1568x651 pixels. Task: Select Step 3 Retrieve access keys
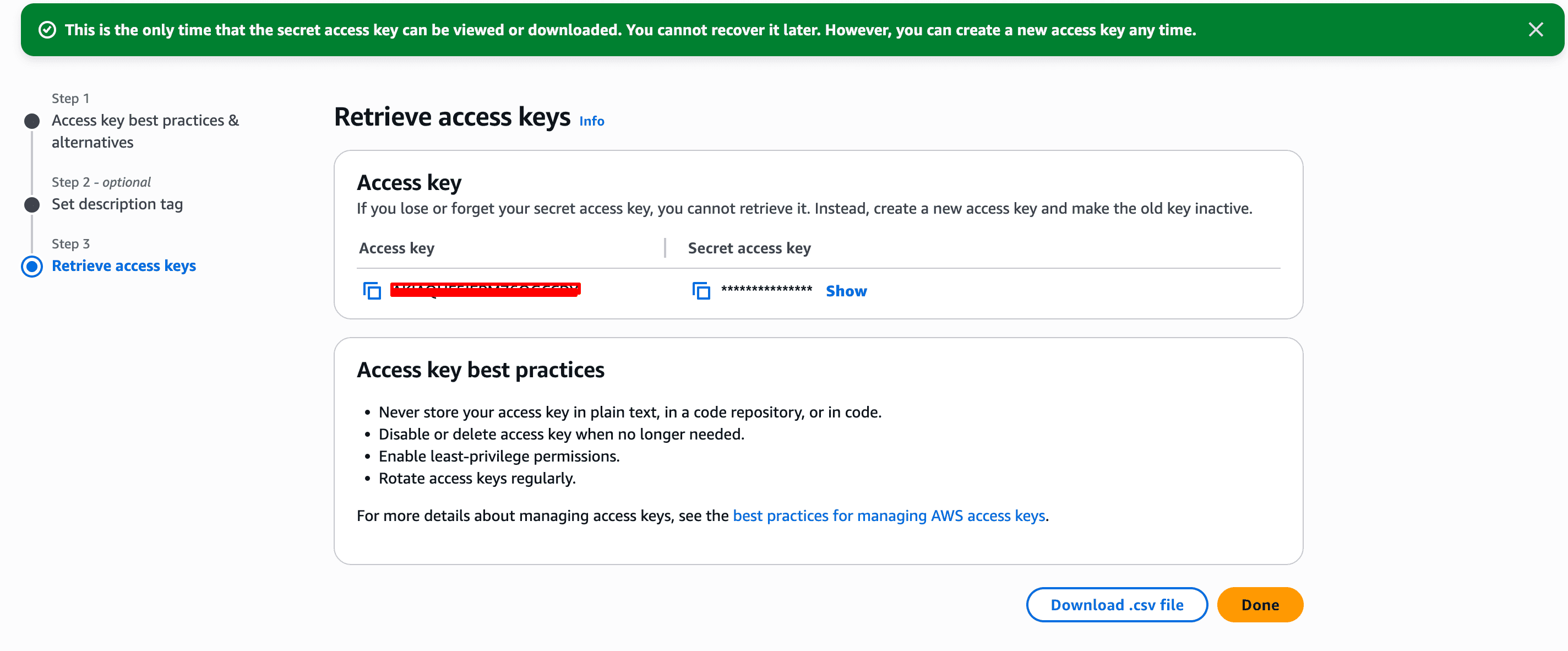[123, 266]
